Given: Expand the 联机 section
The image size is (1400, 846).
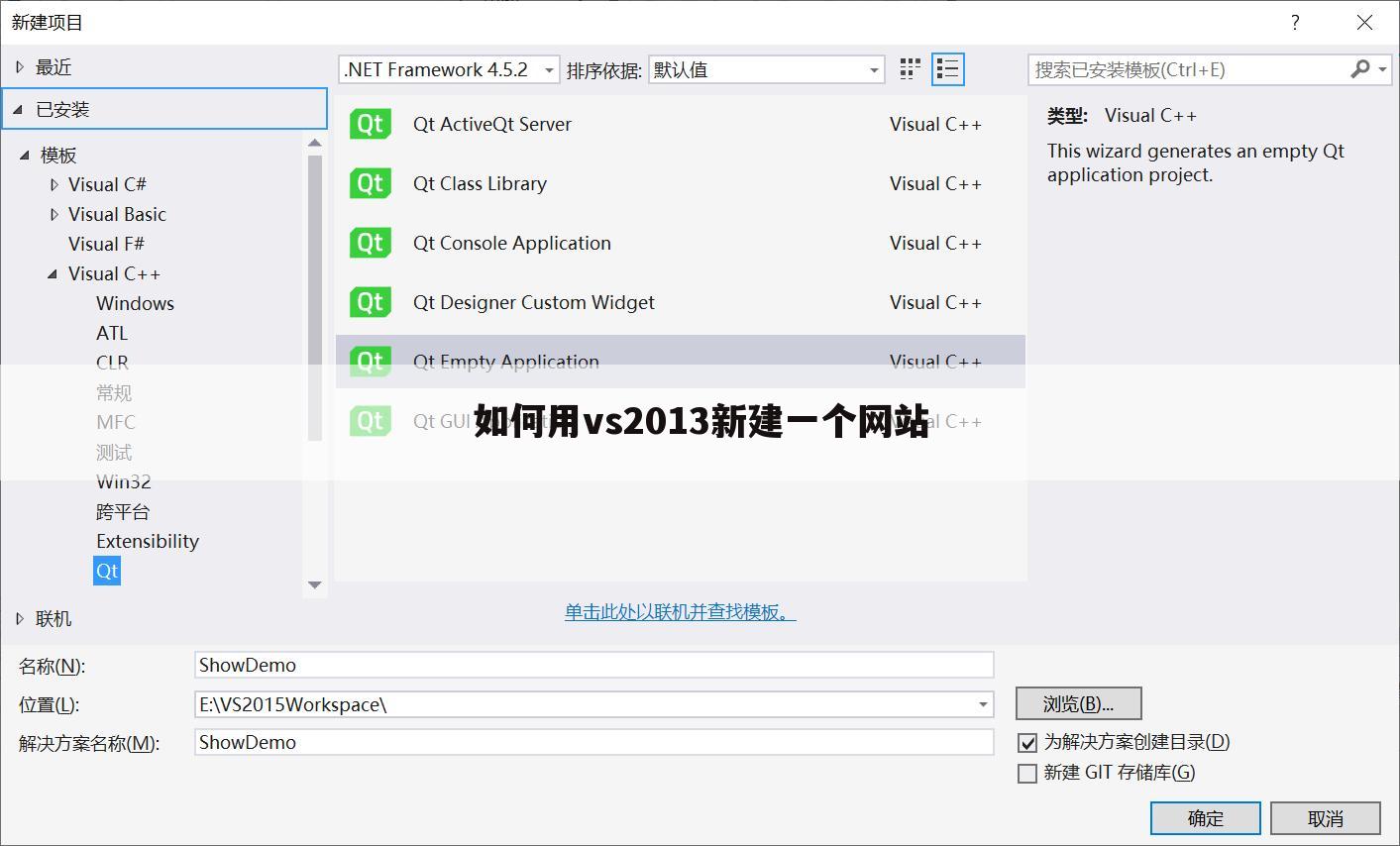Looking at the screenshot, I should (x=20, y=618).
